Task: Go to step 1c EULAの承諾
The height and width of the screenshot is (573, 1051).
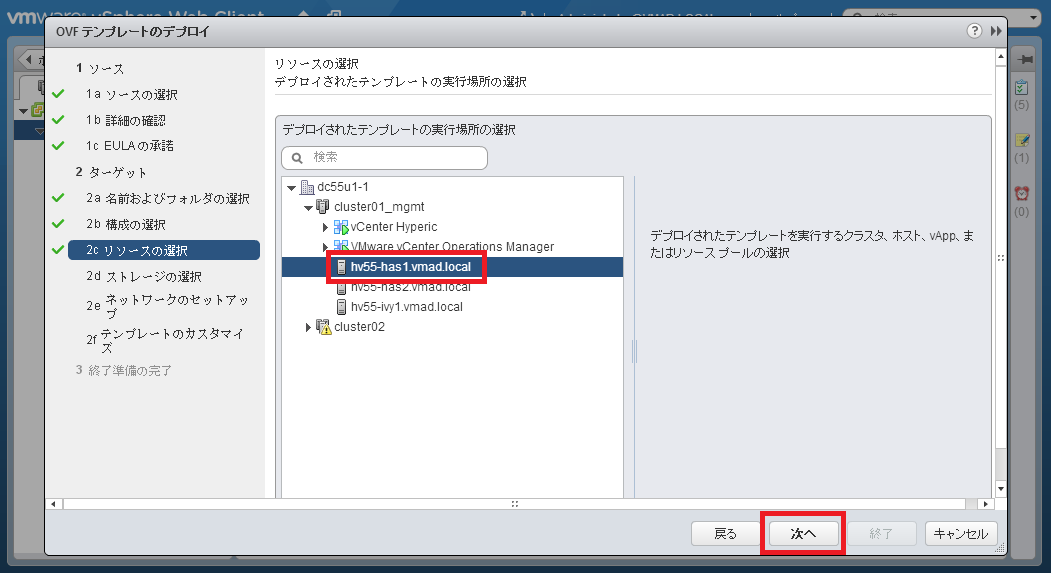Action: pos(129,146)
